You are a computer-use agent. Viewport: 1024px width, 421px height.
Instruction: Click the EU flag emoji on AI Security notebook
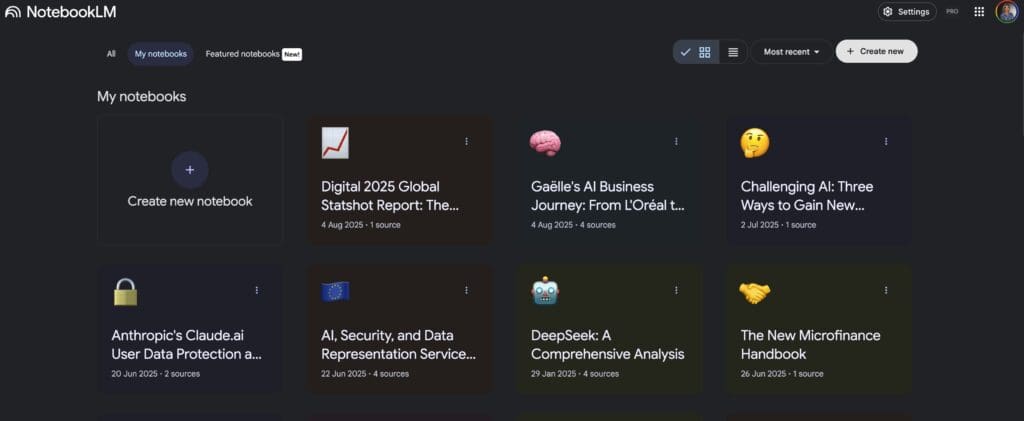pos(335,292)
